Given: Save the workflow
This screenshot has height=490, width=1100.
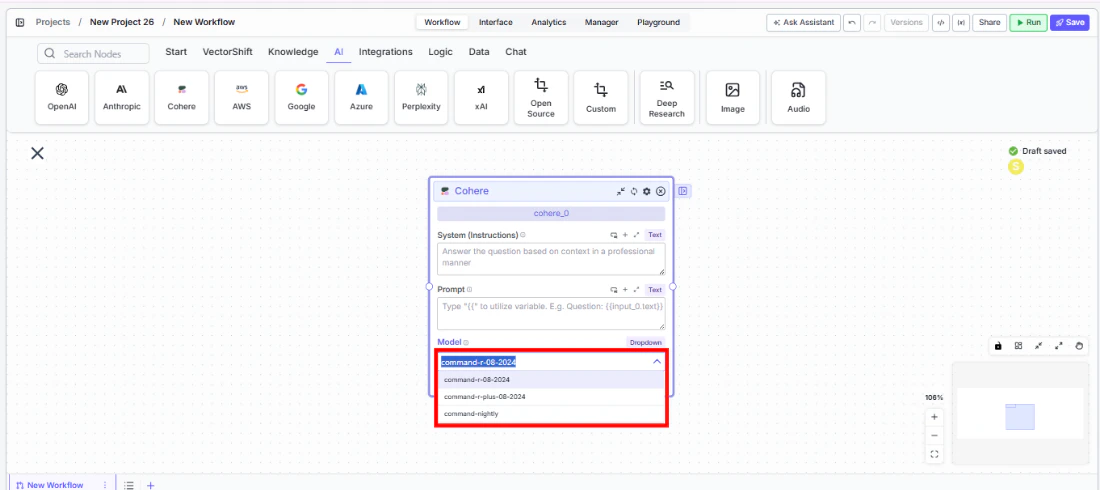Looking at the screenshot, I should pos(1070,22).
